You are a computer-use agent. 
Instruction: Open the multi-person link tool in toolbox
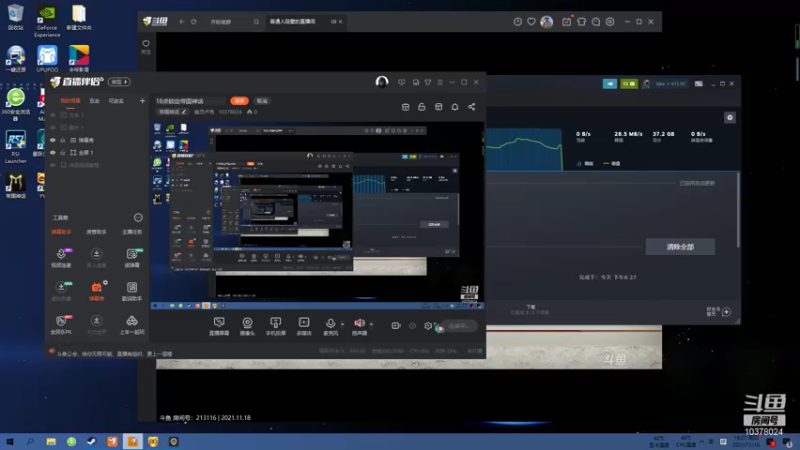coord(96,258)
